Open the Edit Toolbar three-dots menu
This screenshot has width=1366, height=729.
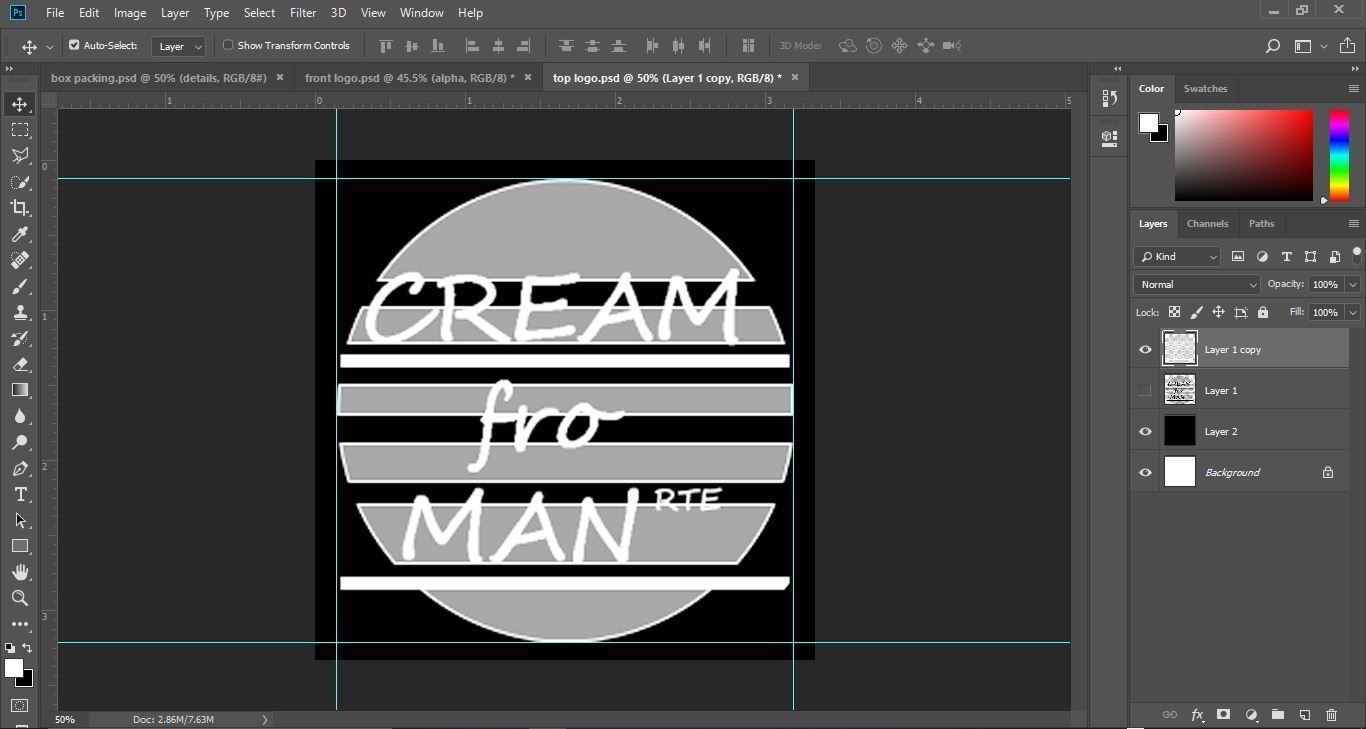coord(20,624)
